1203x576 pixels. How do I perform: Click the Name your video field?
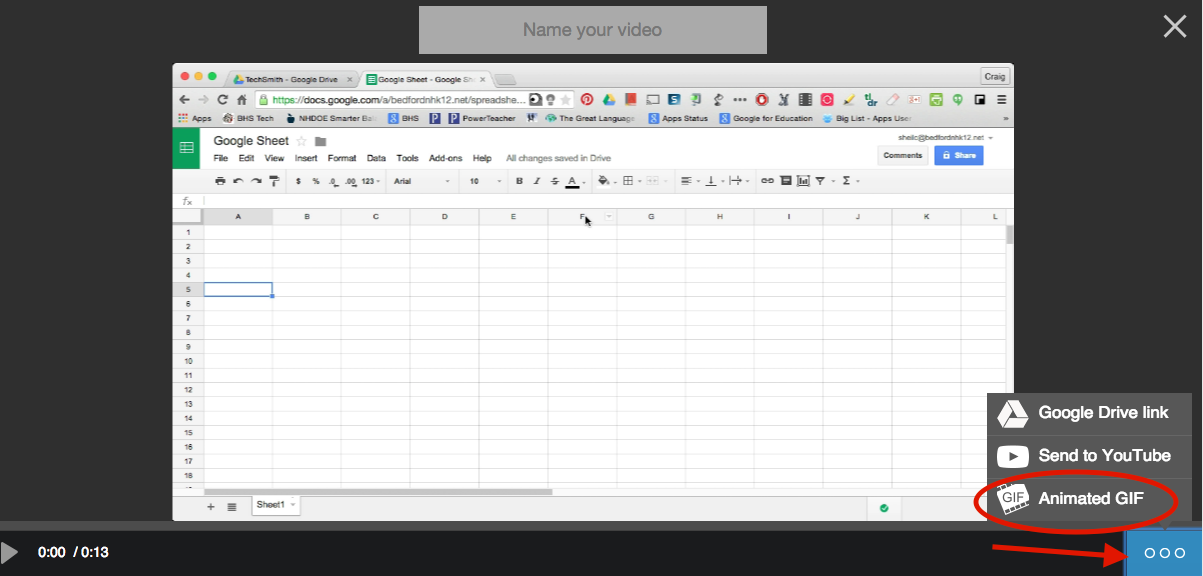[x=592, y=30]
